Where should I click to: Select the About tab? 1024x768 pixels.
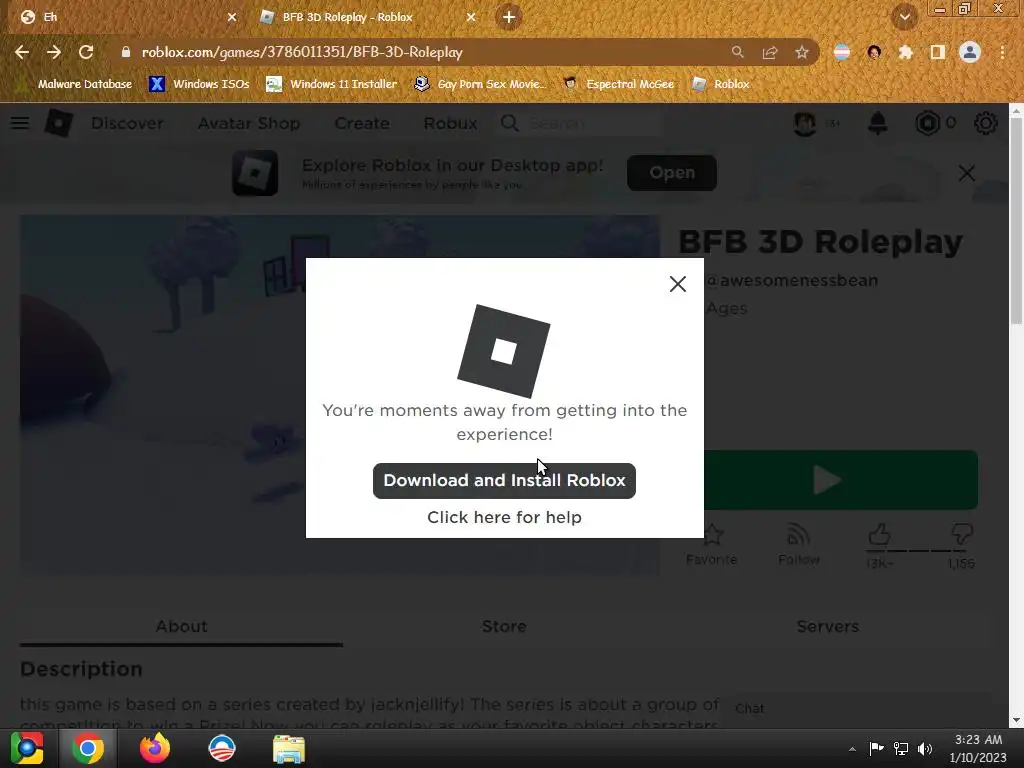pos(182,626)
